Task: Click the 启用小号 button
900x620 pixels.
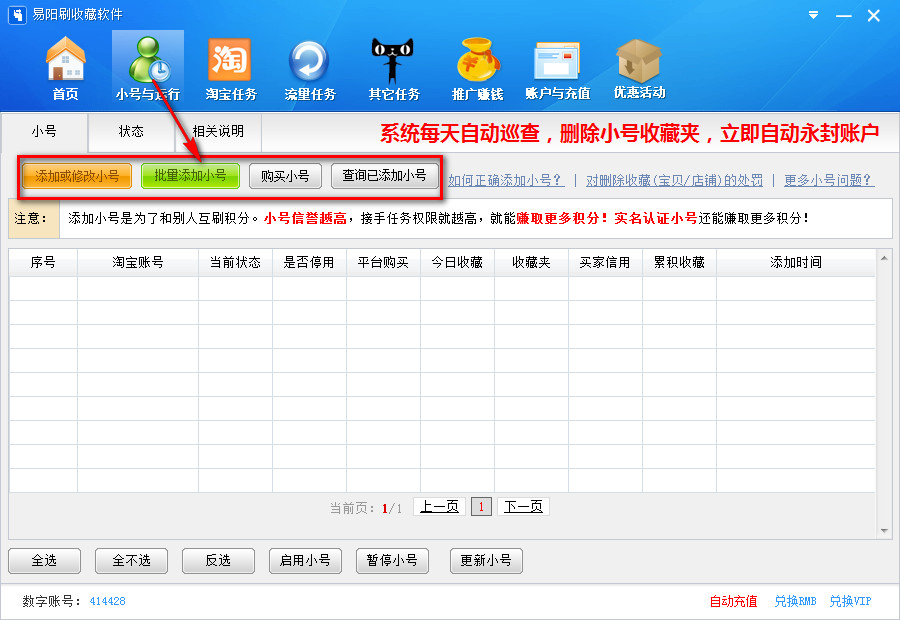Action: (x=305, y=560)
